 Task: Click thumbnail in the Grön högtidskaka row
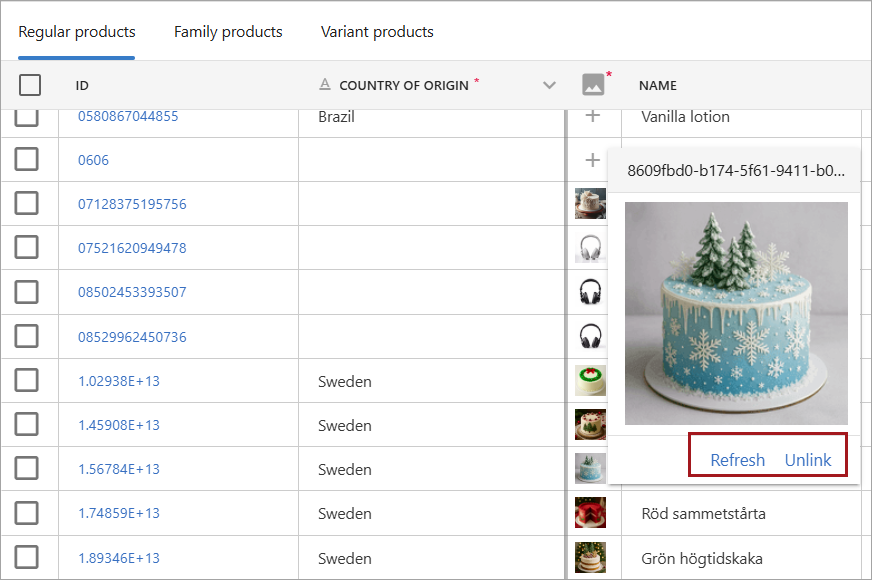tap(590, 557)
